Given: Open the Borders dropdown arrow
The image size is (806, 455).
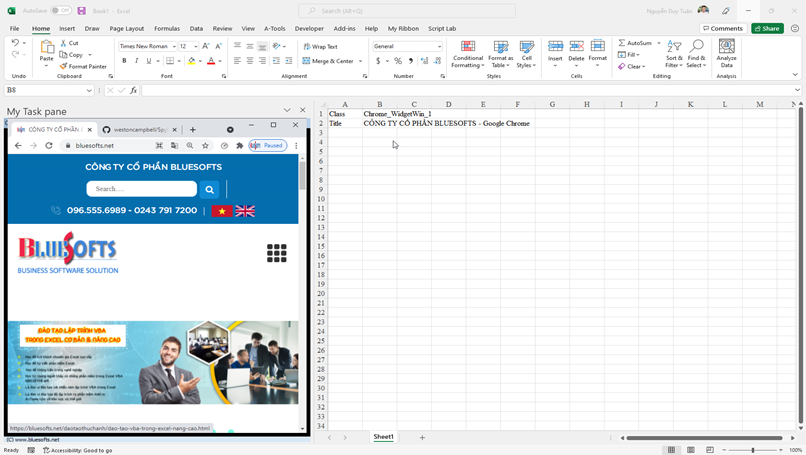Looking at the screenshot, I should (x=179, y=61).
